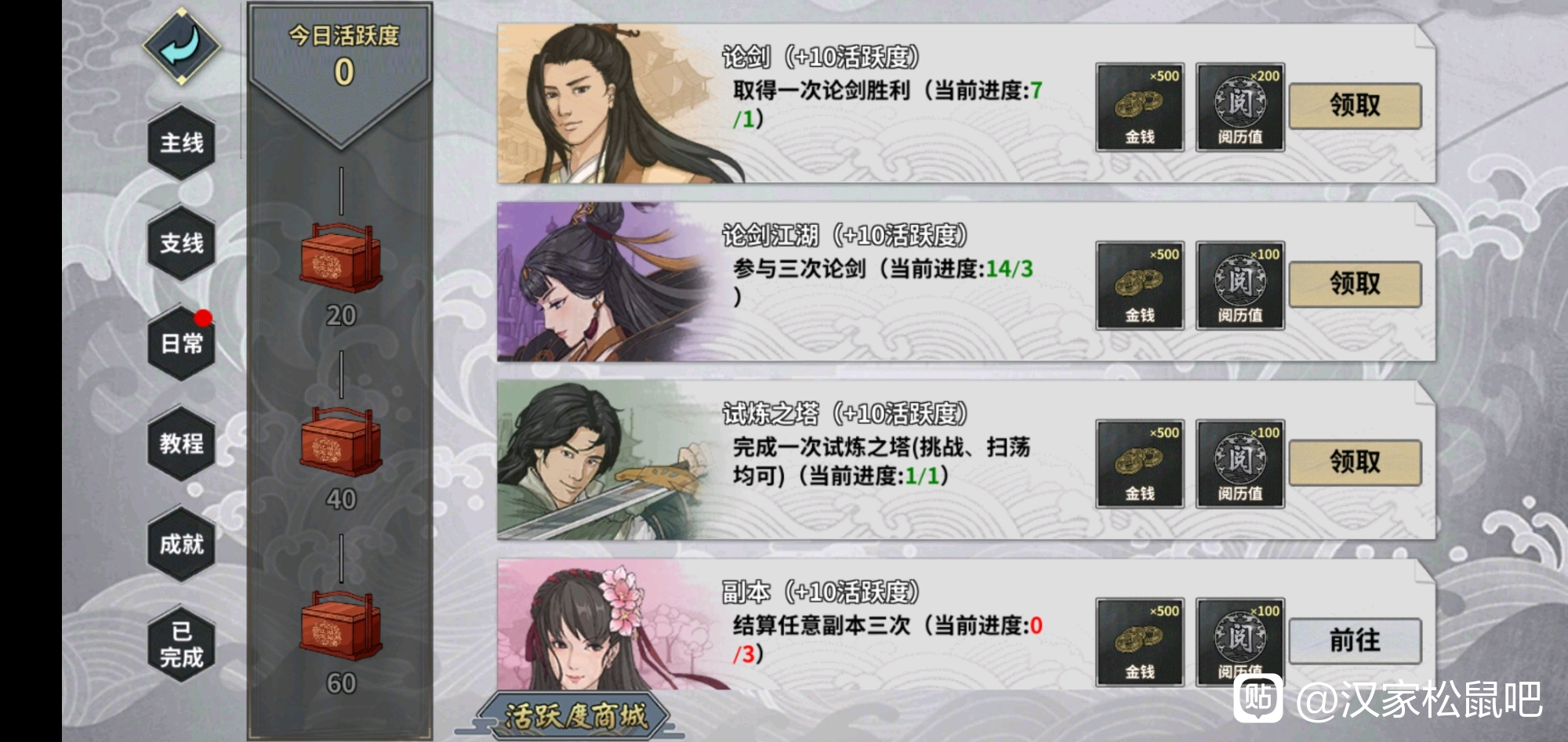This screenshot has width=1568, height=742.
Task: Open the 60 activity reward chest
Action: point(341,625)
